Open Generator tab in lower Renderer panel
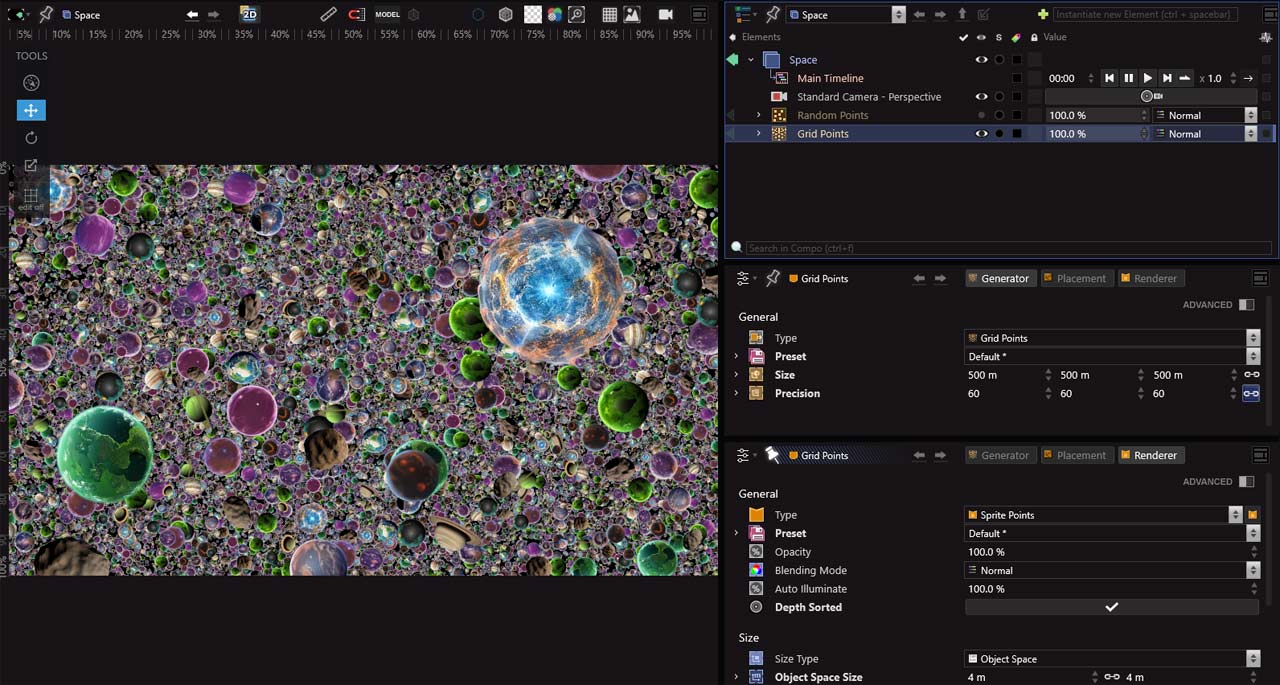 (x=998, y=456)
